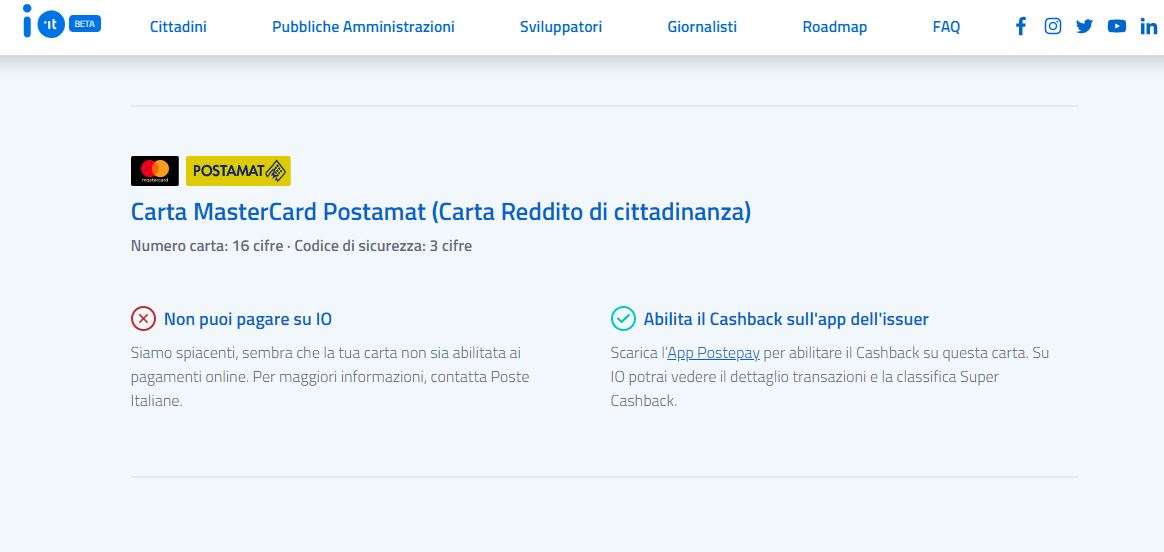This screenshot has width=1164, height=552.
Task: Click the Numero carta: 16 cifre text
Action: [206, 246]
